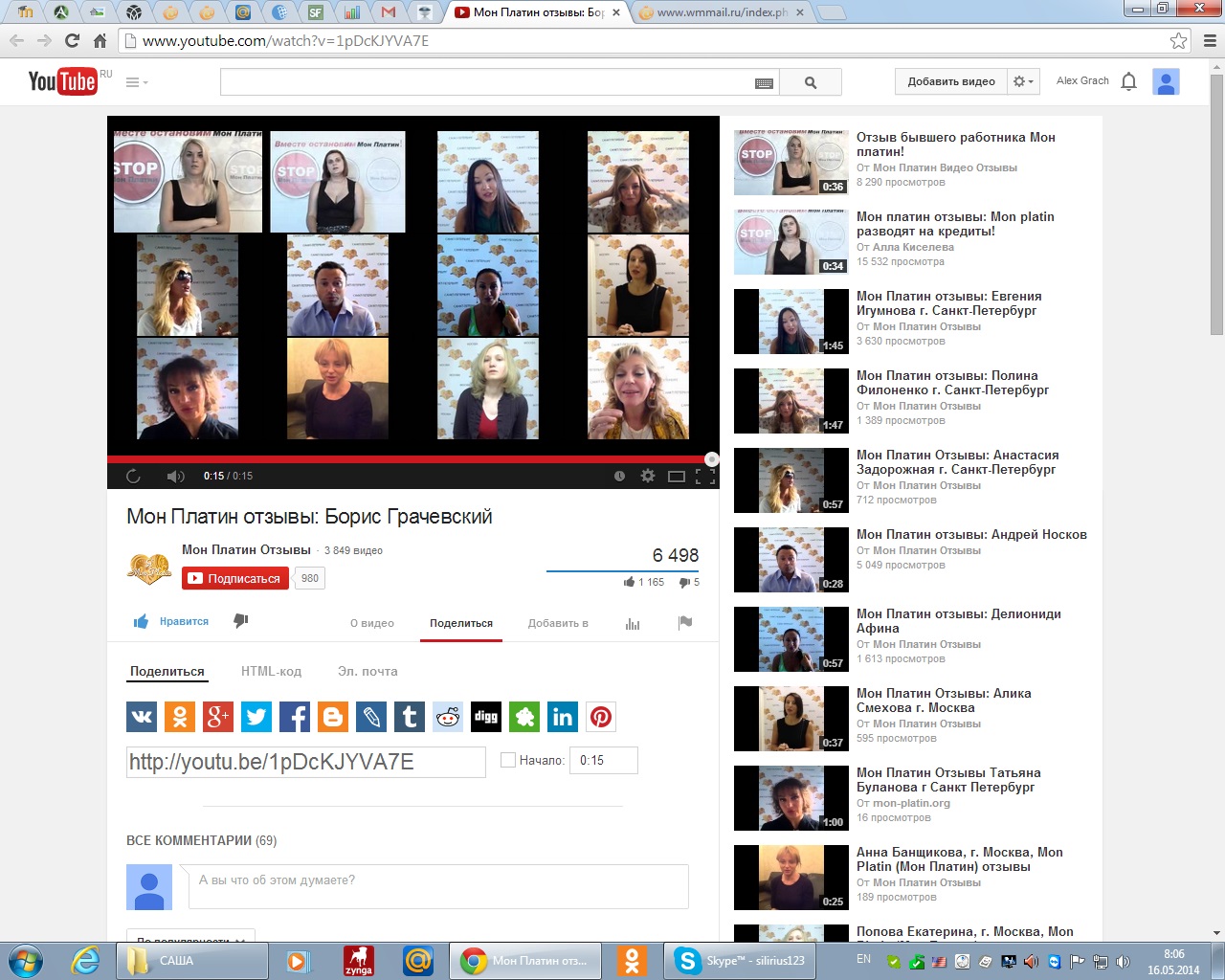The height and width of the screenshot is (980, 1225).
Task: Click the EN language indicator in the tray
Action: coord(863,959)
